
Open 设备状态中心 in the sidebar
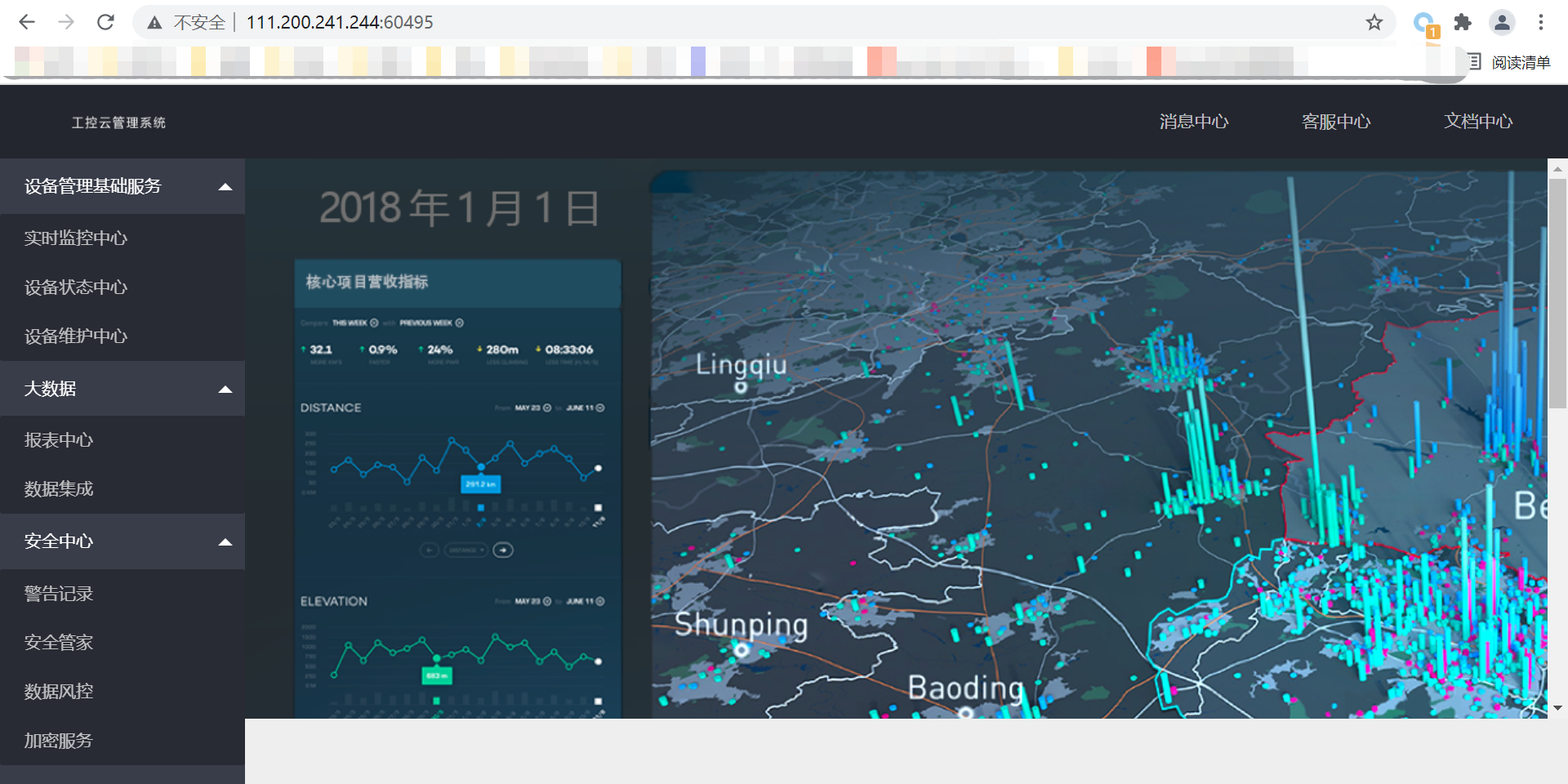[x=76, y=287]
